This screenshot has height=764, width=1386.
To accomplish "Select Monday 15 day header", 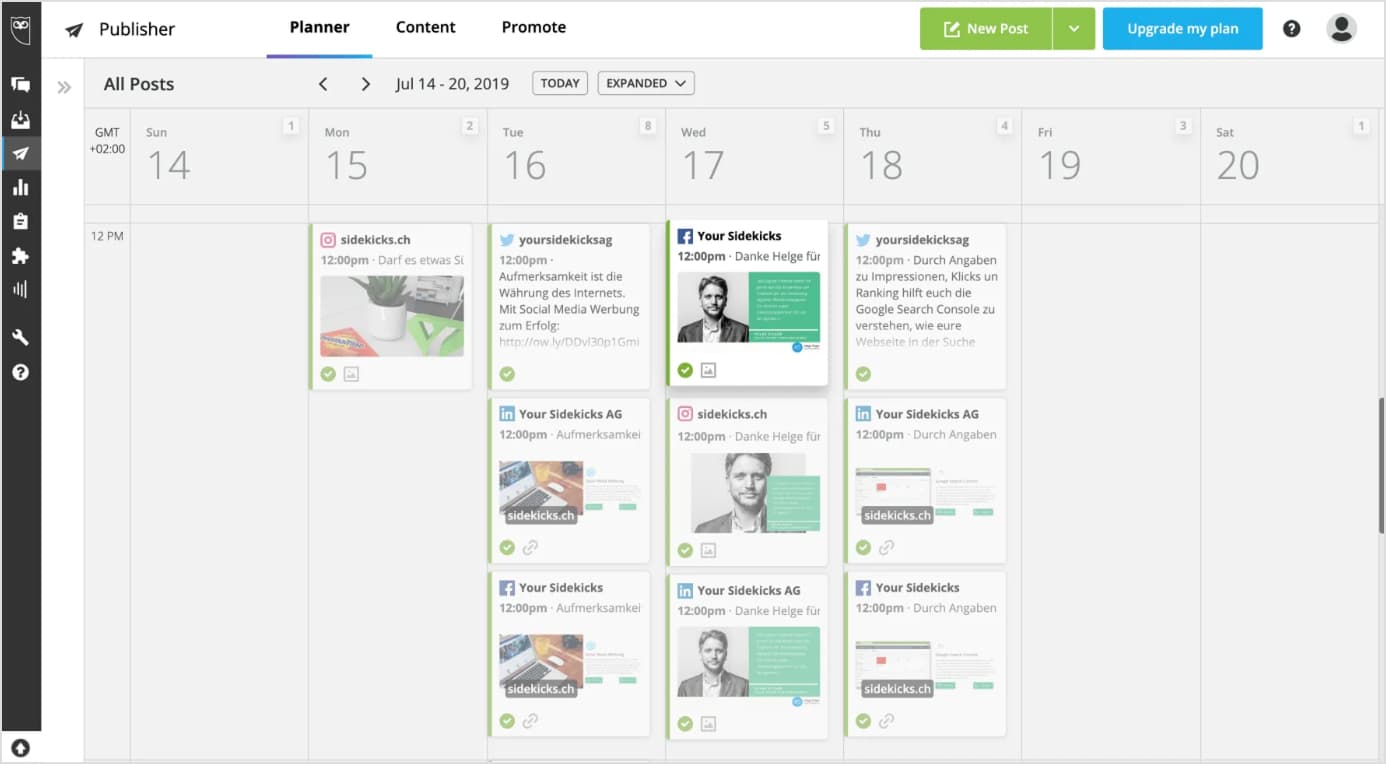I will (397, 156).
